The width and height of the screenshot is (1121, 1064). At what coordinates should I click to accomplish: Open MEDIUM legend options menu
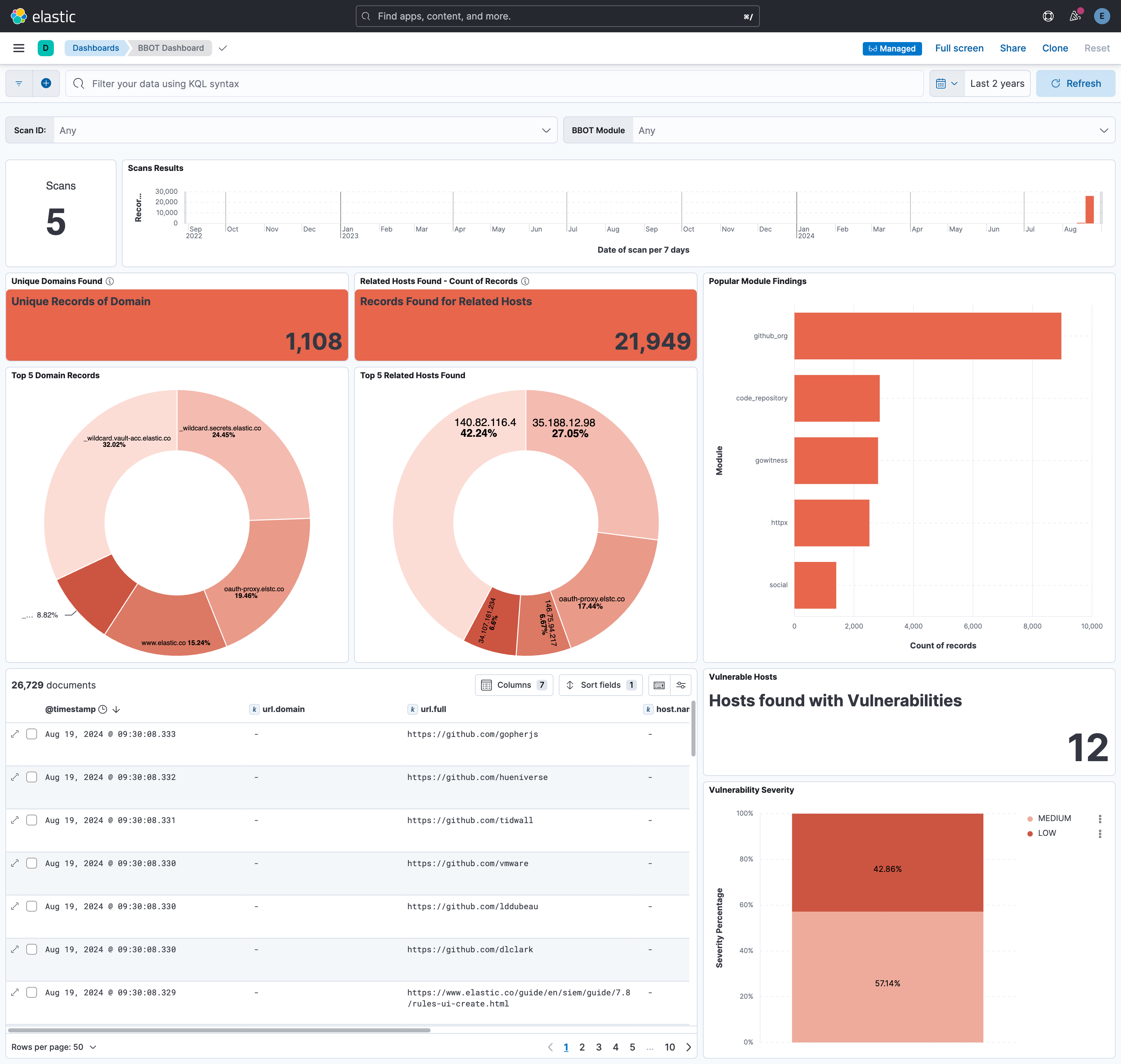1100,818
